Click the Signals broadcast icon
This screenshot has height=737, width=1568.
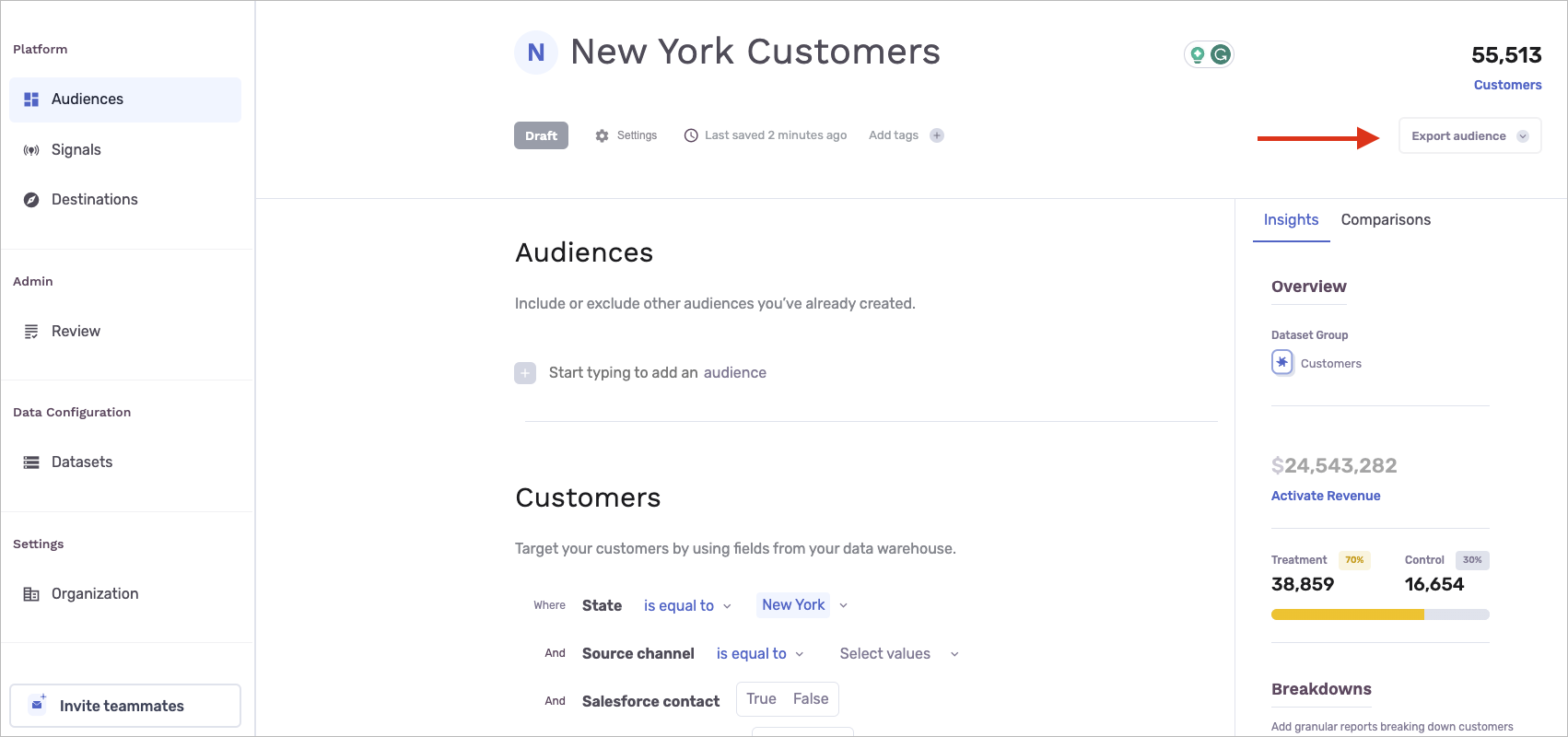click(31, 150)
